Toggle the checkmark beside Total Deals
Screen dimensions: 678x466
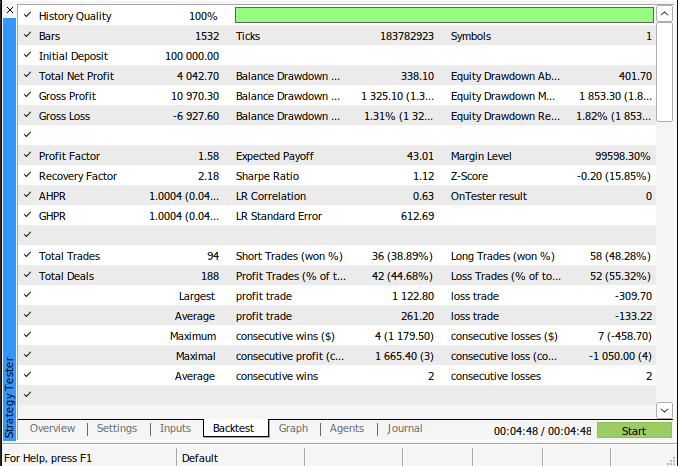pos(28,275)
